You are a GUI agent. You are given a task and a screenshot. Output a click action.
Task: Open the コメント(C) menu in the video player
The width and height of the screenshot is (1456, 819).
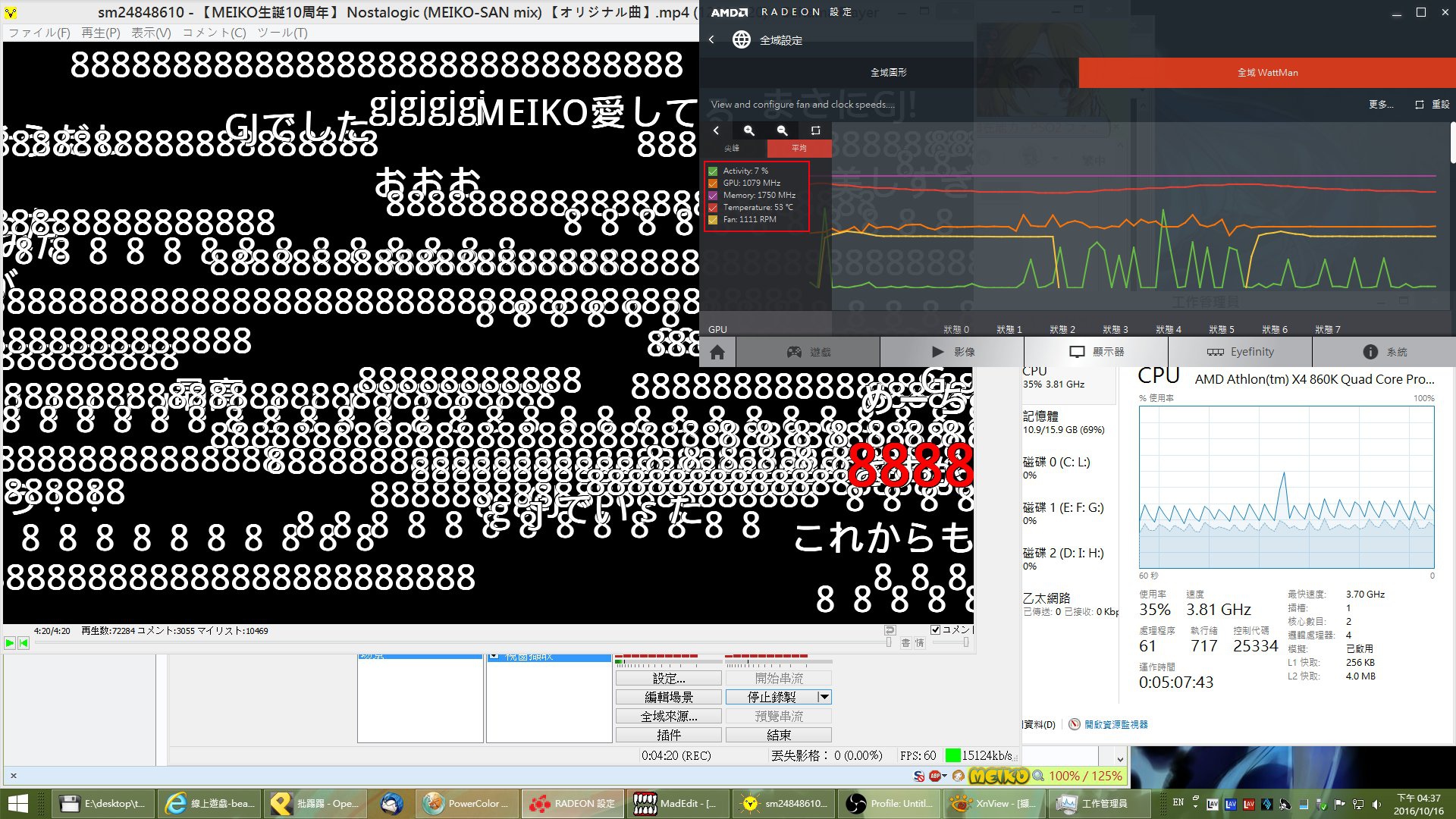tap(215, 33)
